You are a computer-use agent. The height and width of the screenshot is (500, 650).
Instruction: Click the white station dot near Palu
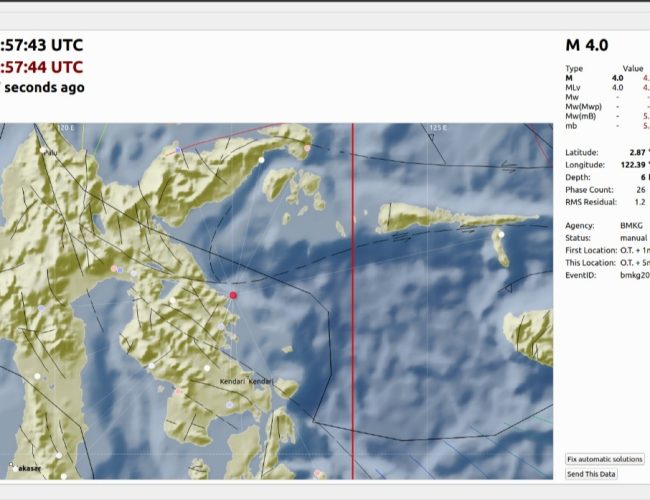[x=43, y=150]
